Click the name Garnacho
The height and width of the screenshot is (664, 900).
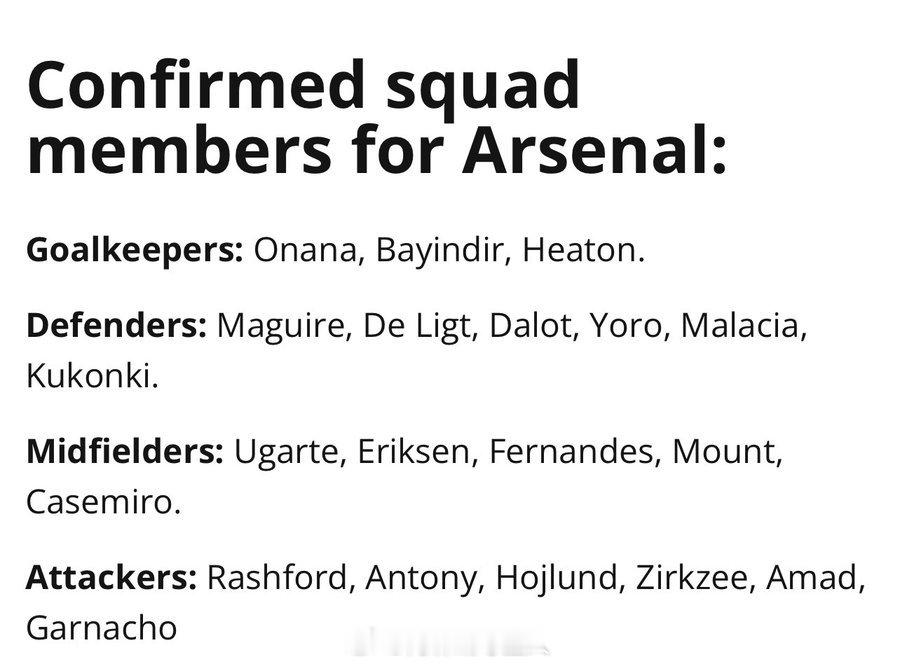102,627
